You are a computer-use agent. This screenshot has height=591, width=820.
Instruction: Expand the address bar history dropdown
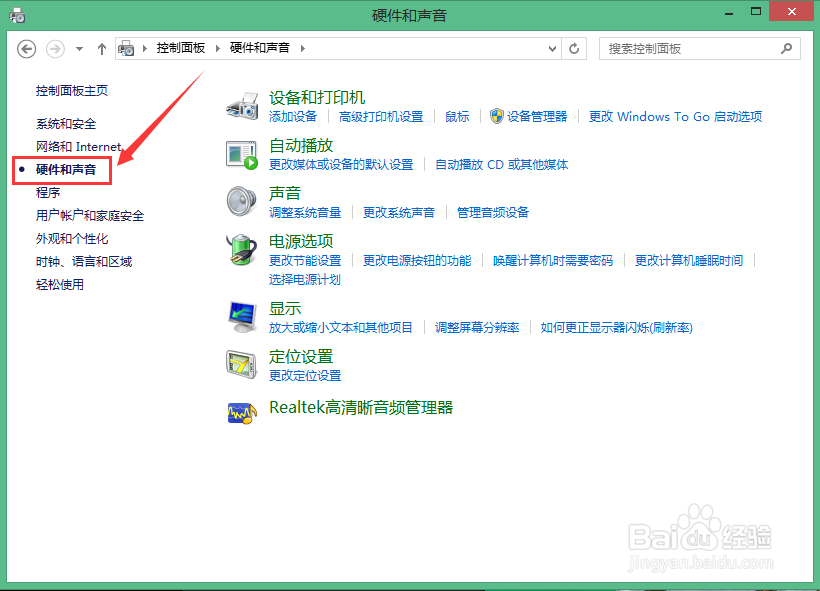pyautogui.click(x=553, y=47)
